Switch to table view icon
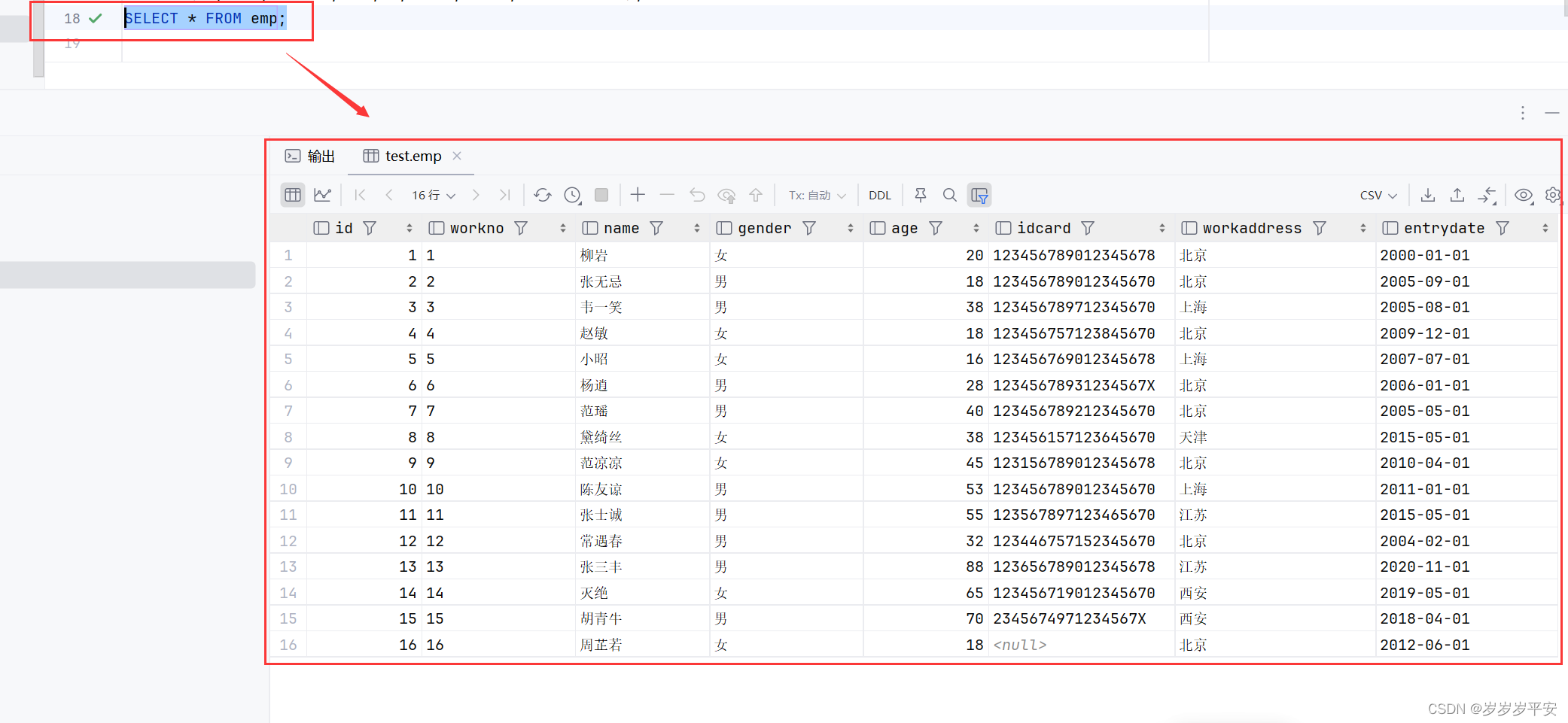Viewport: 1568px width, 723px height. (293, 195)
